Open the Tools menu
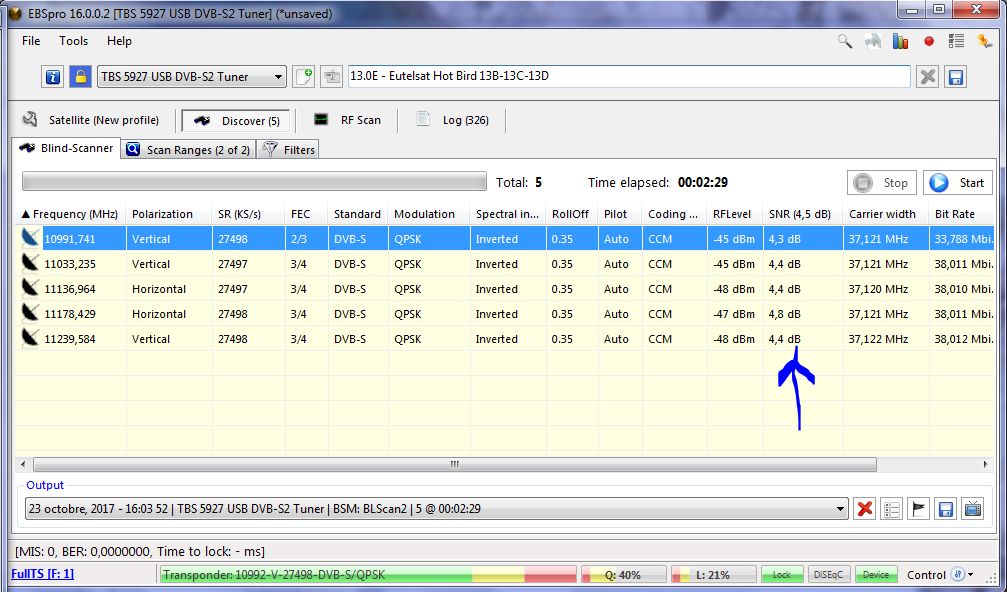Image resolution: width=1007 pixels, height=592 pixels. tap(73, 41)
